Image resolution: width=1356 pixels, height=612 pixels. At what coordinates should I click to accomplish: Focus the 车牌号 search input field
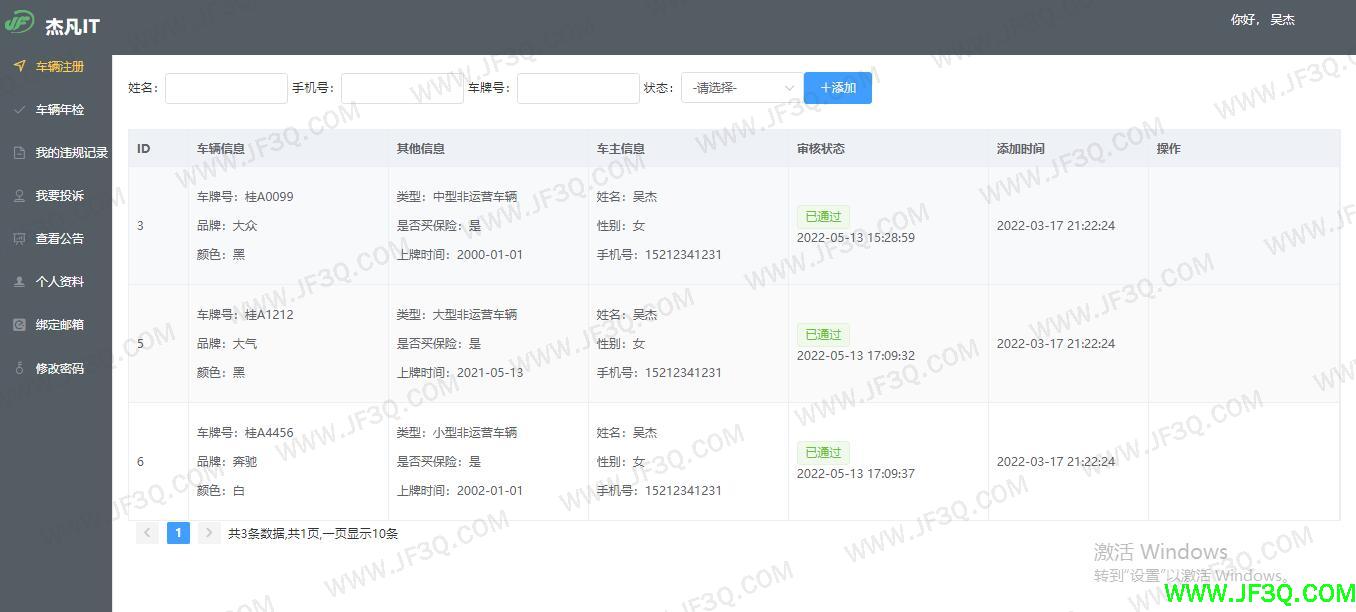pyautogui.click(x=578, y=88)
